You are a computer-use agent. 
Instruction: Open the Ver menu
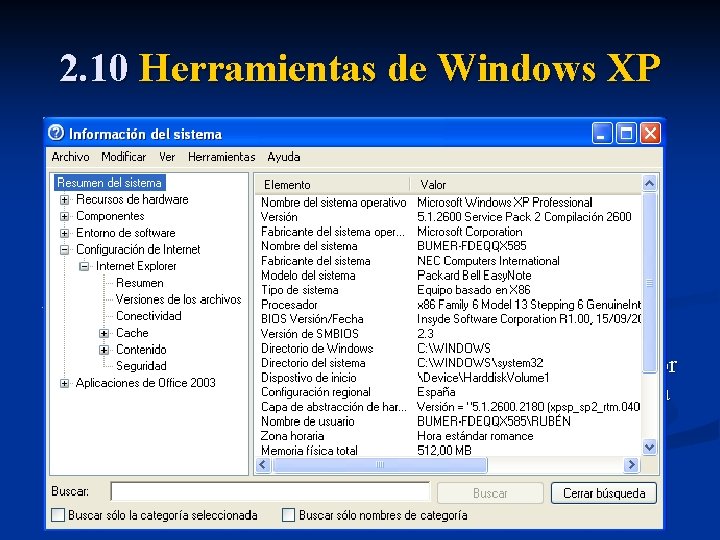tap(167, 157)
